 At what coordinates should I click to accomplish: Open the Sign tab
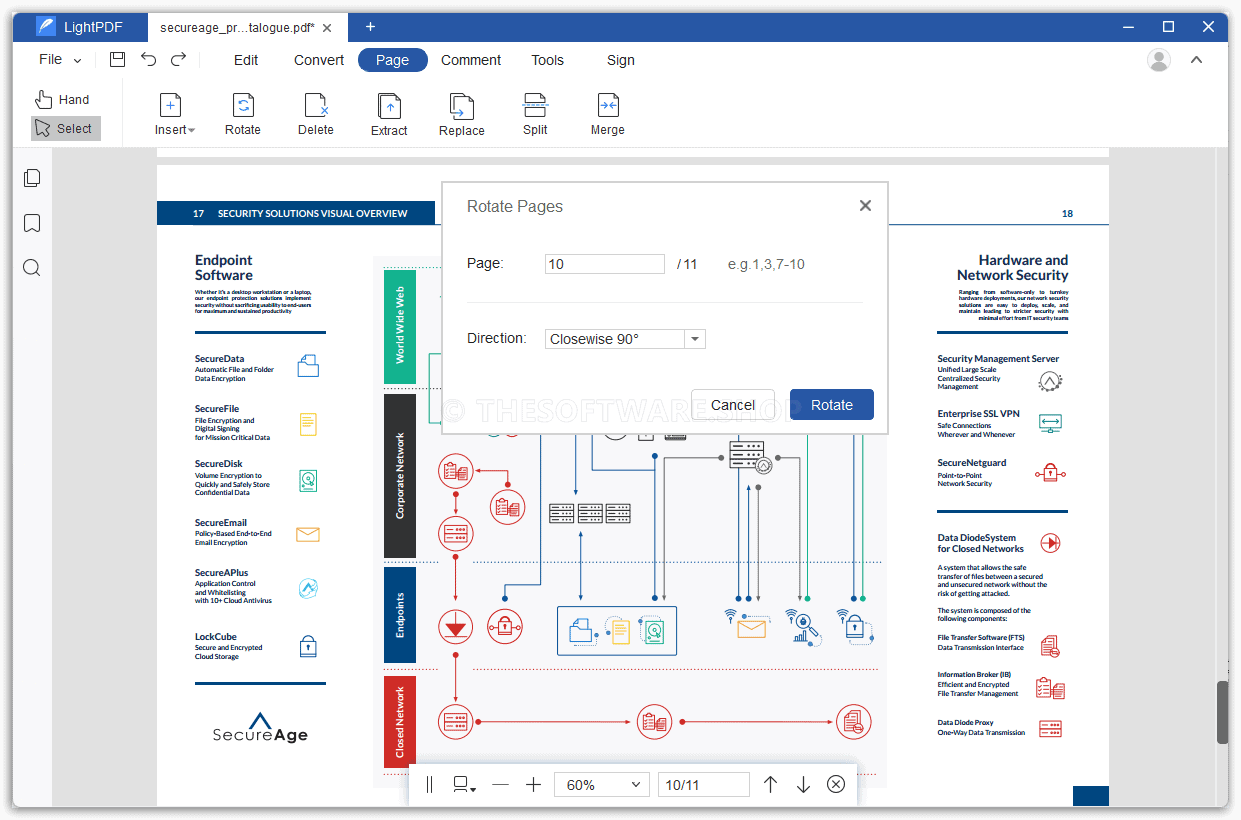pos(621,60)
